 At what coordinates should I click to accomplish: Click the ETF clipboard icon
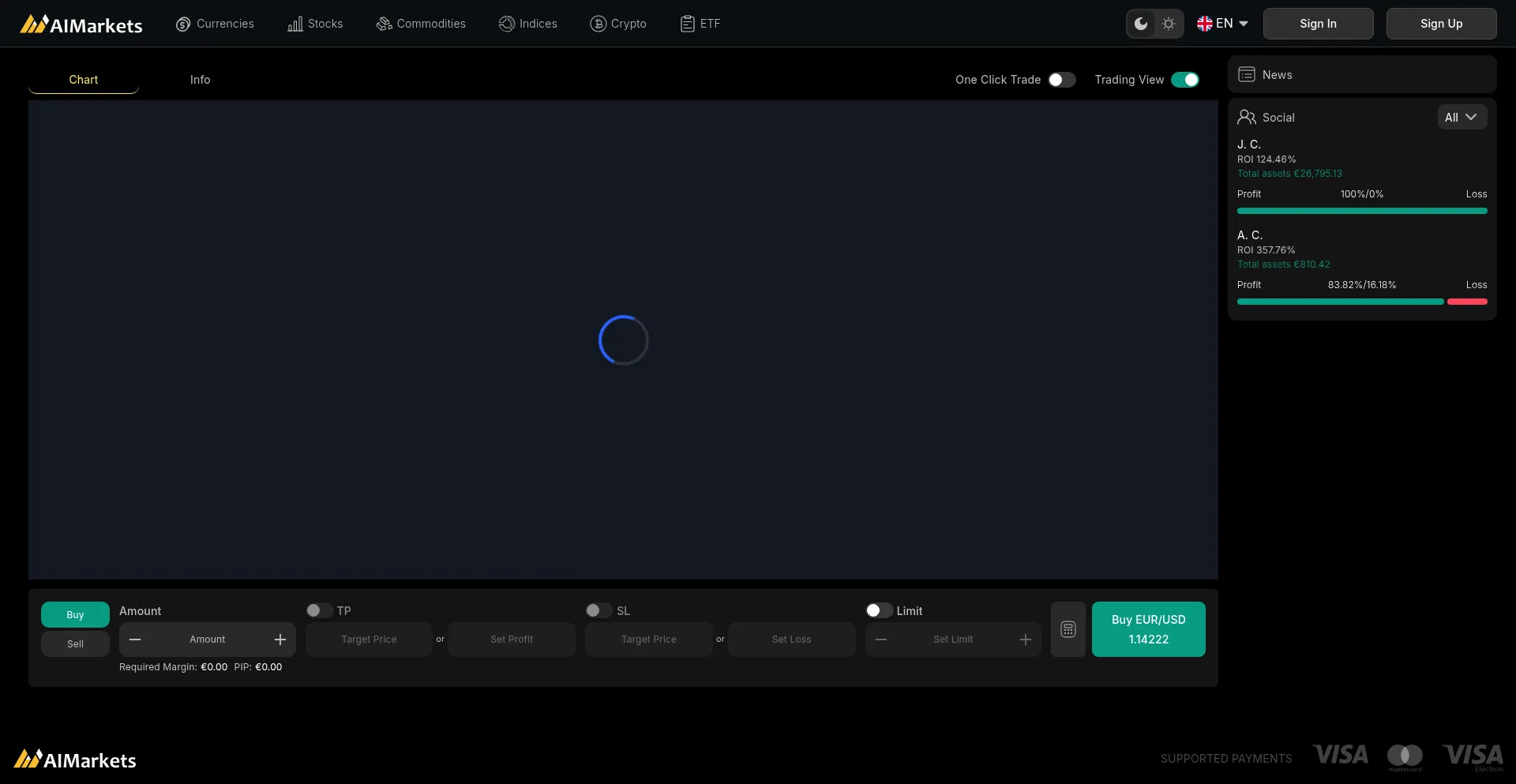click(x=688, y=24)
